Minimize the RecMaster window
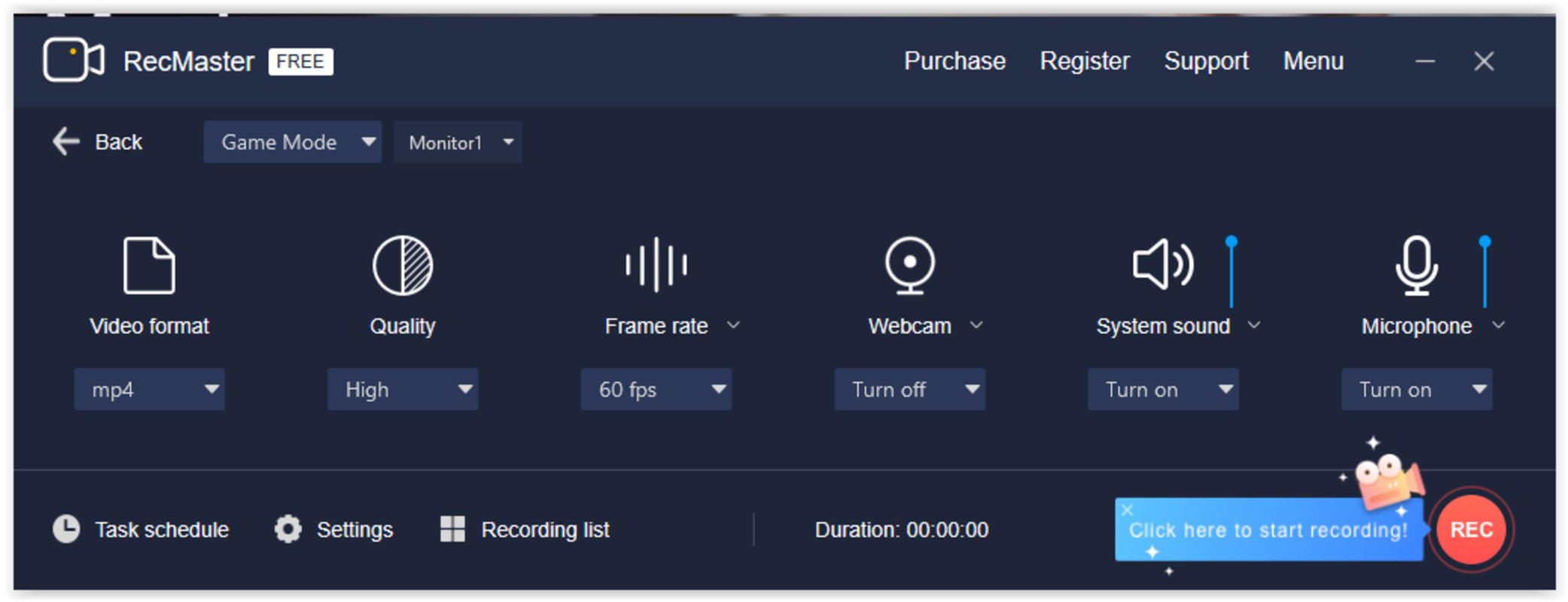This screenshot has height=602, width=1568. tap(1425, 61)
